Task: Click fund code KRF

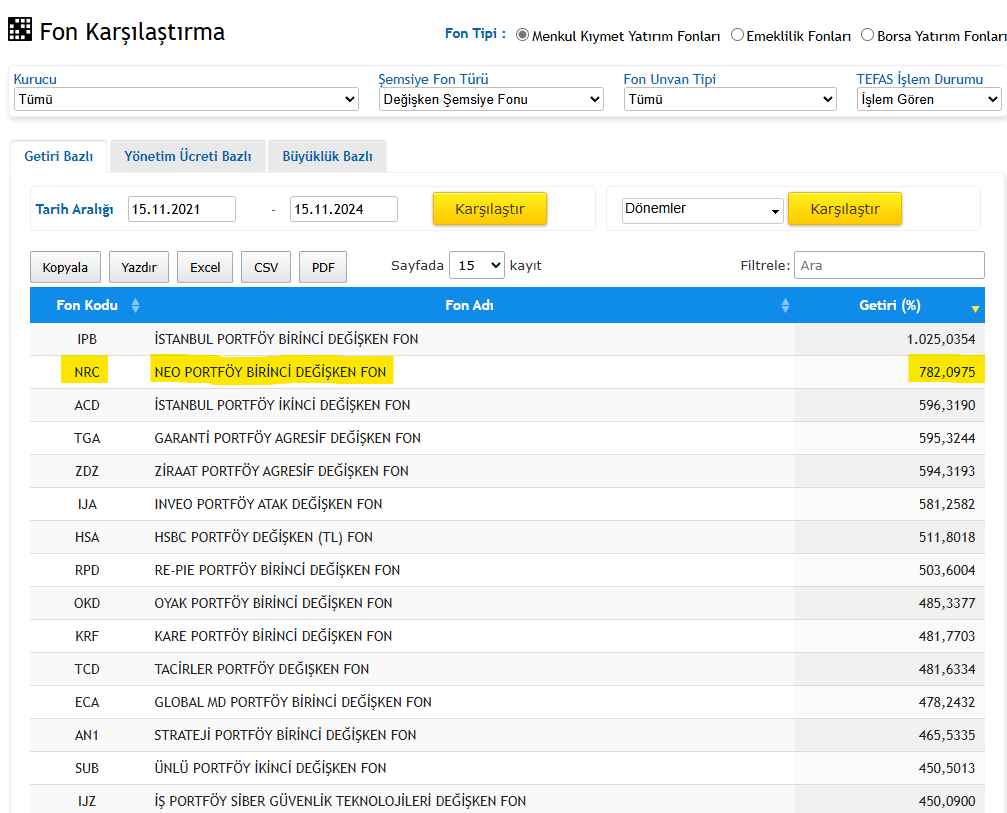Action: [x=87, y=636]
